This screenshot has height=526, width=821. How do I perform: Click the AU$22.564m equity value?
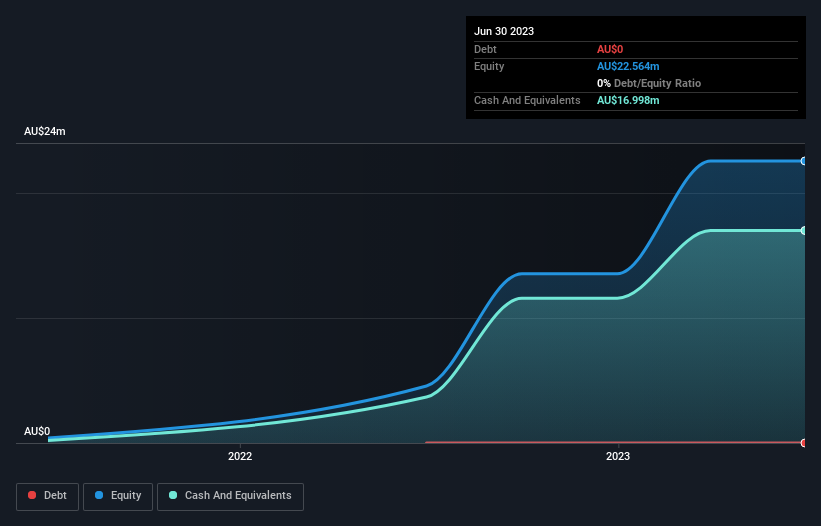pyautogui.click(x=628, y=66)
